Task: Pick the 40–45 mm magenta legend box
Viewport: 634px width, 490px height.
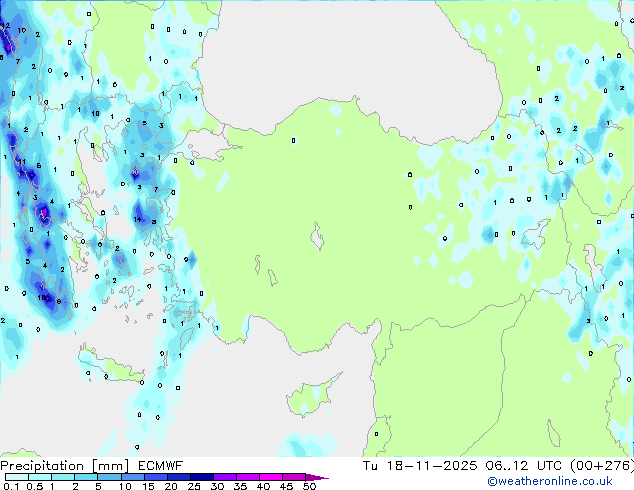Action: point(271,477)
